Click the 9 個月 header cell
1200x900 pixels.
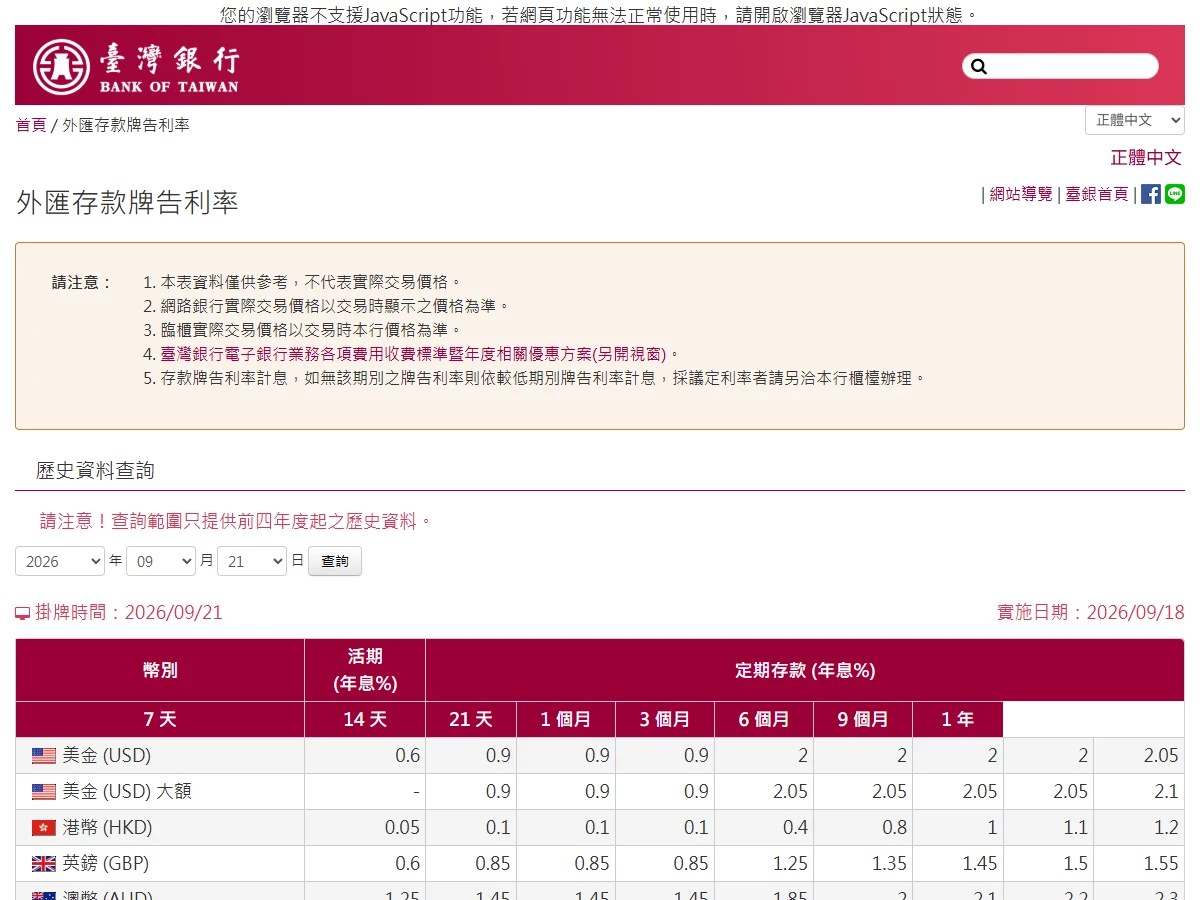tap(863, 719)
